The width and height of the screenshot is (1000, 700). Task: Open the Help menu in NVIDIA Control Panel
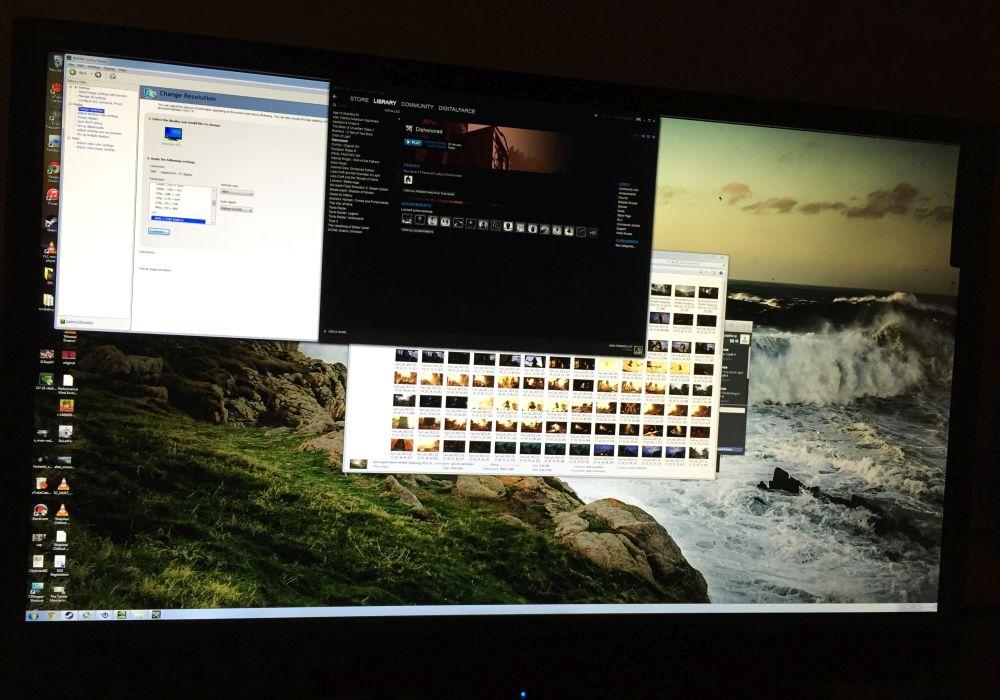point(122,69)
